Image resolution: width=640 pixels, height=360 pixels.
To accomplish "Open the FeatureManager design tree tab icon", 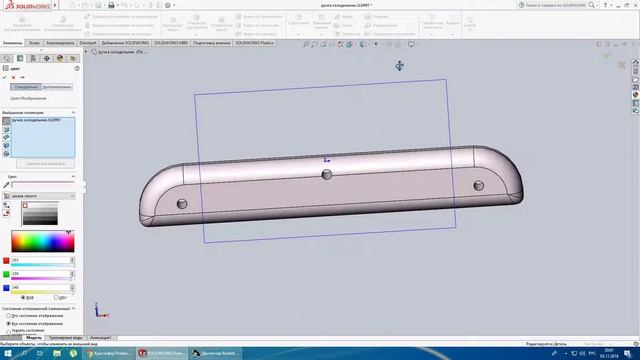I will [x=7, y=58].
